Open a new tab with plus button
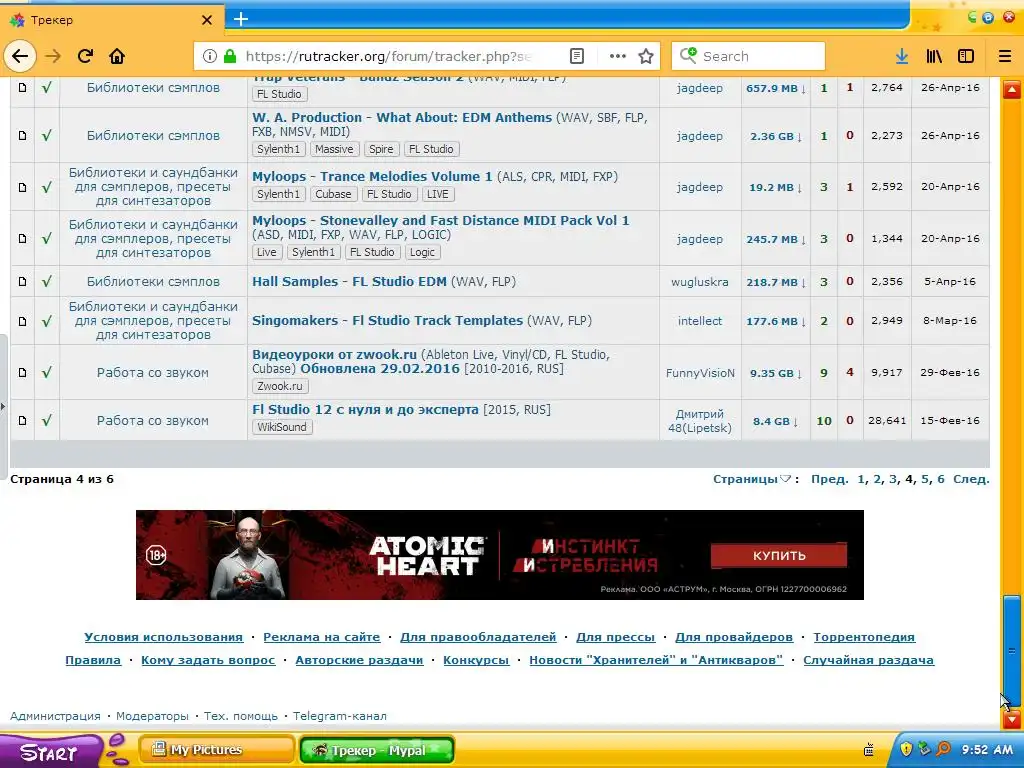 [x=241, y=19]
